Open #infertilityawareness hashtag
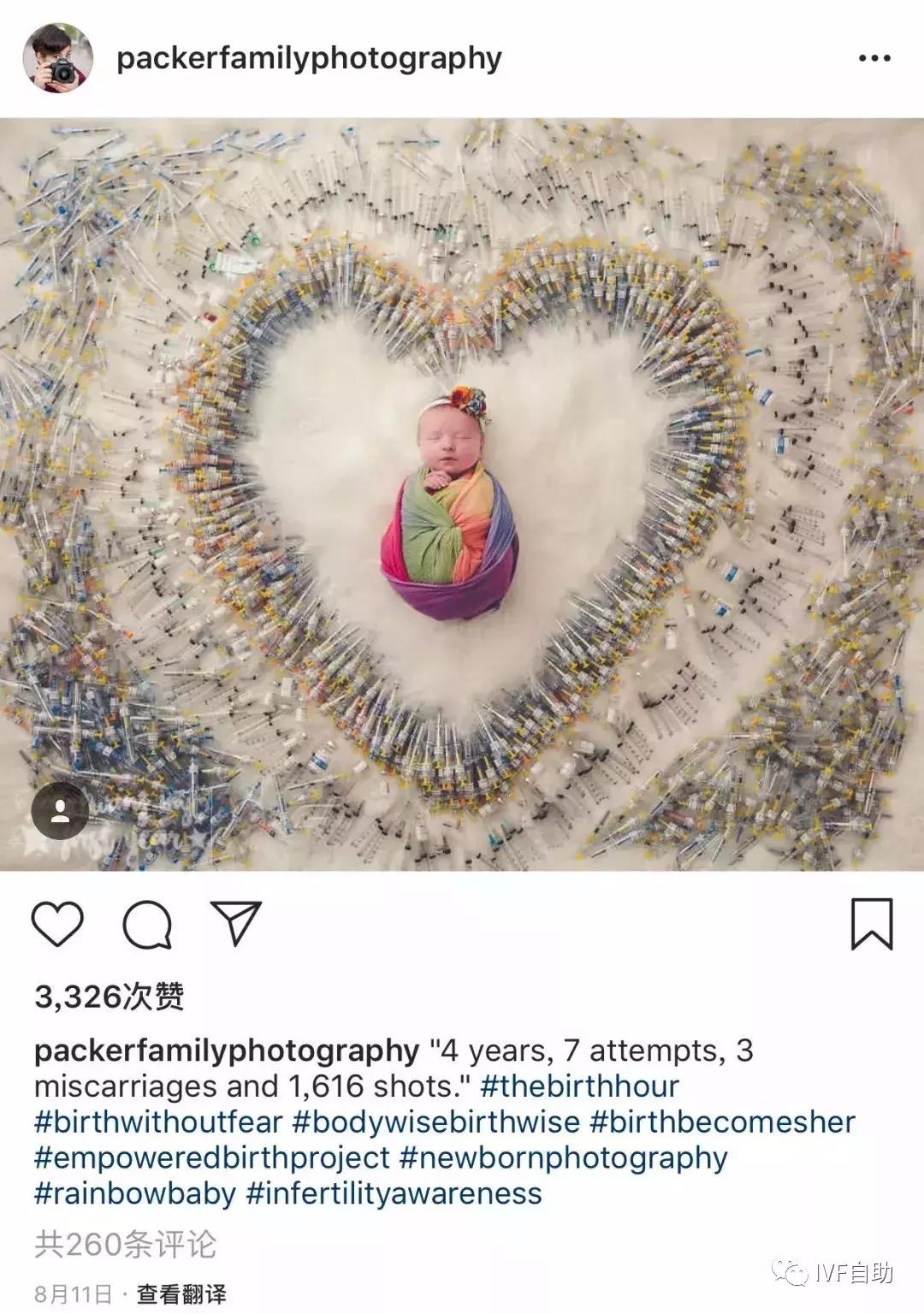924x1314 pixels. (394, 1194)
